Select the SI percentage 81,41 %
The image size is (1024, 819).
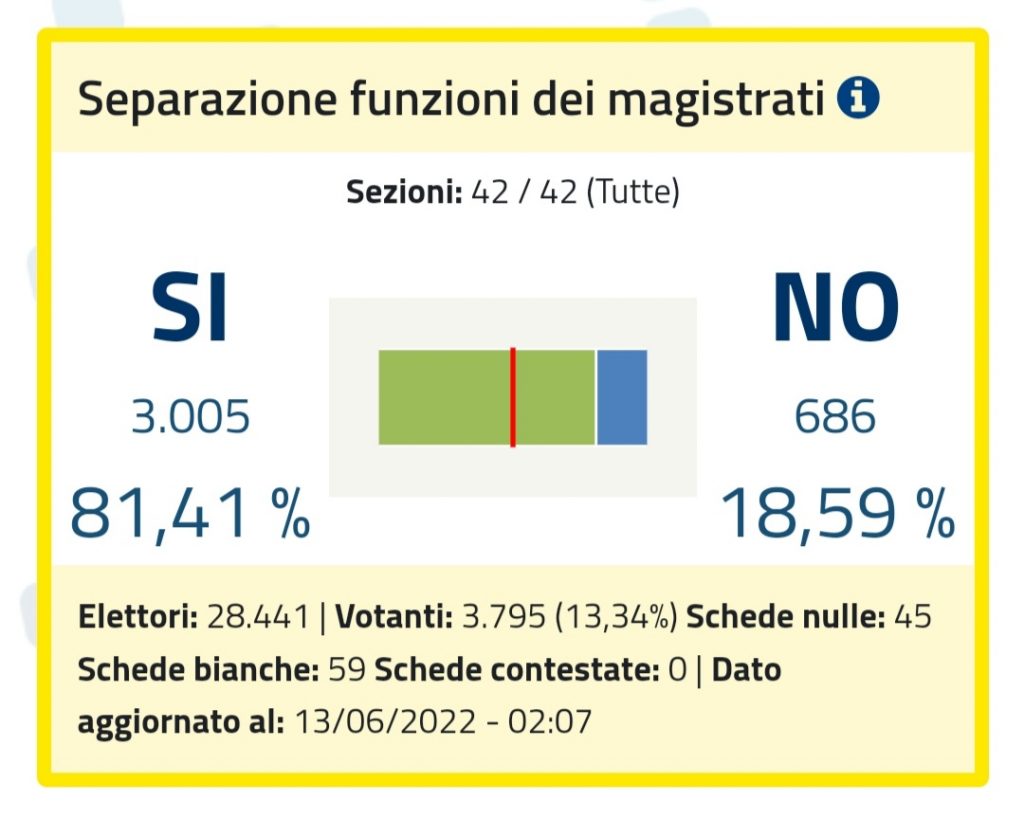(190, 513)
